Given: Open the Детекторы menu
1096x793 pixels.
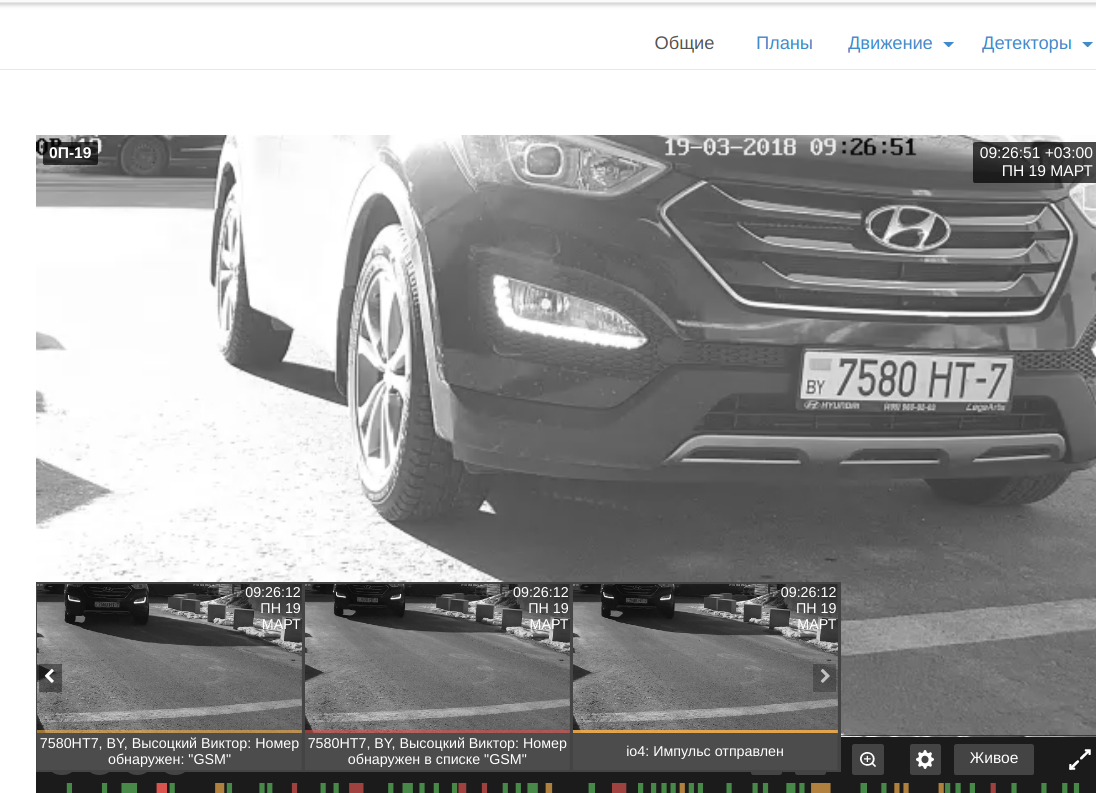Looking at the screenshot, I should click(1037, 43).
